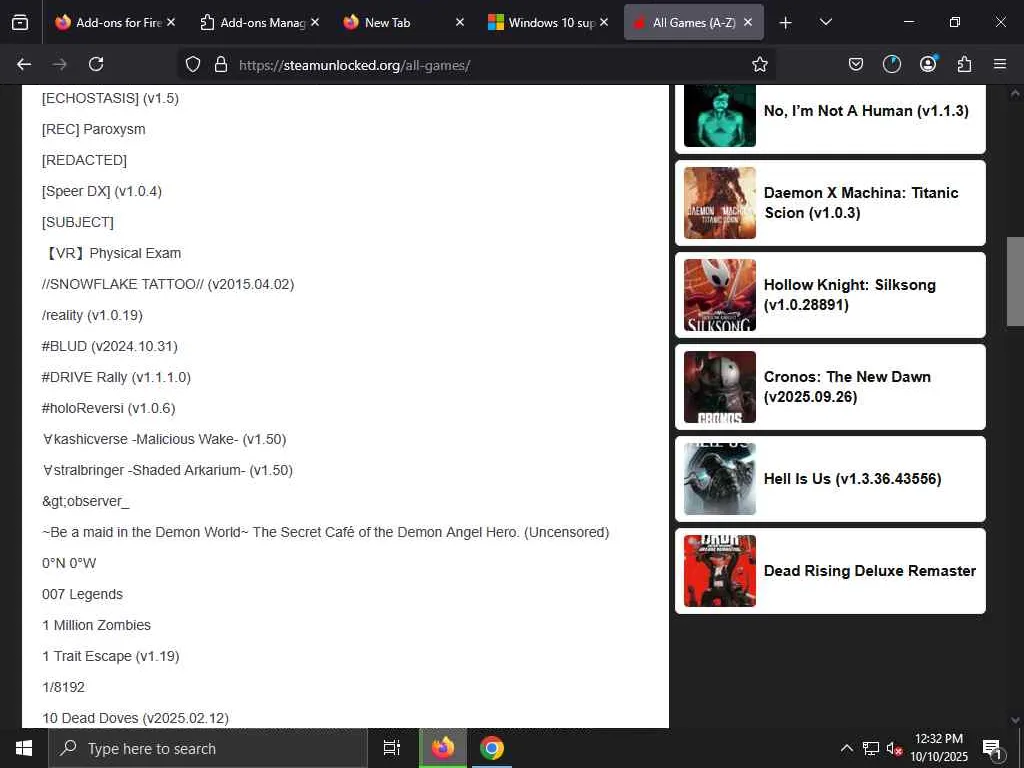The width and height of the screenshot is (1024, 768).
Task: Reload the current page
Action: (96, 64)
